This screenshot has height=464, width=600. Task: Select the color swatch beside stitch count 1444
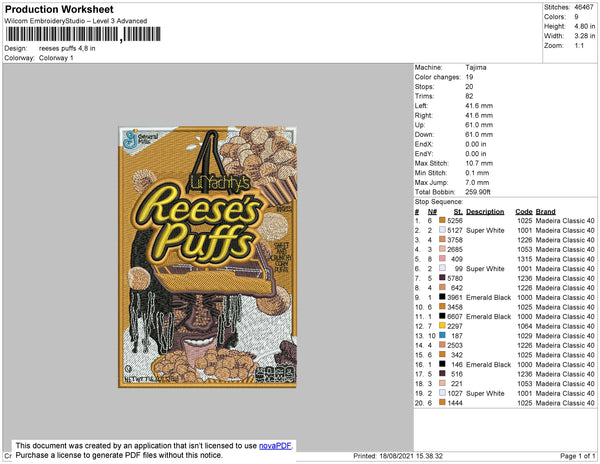coord(442,402)
